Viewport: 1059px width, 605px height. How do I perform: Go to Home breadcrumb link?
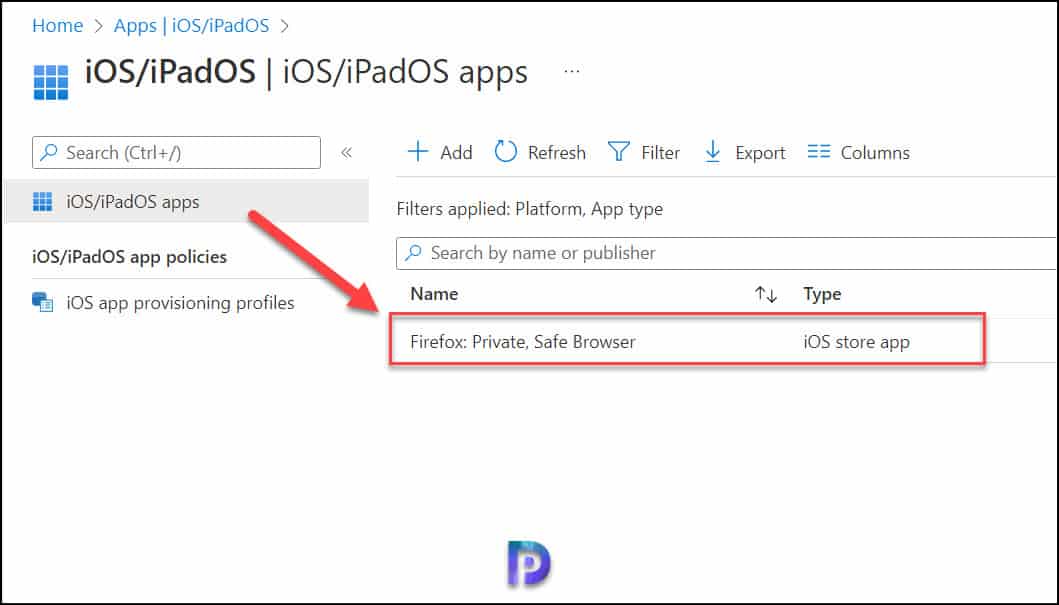click(57, 26)
